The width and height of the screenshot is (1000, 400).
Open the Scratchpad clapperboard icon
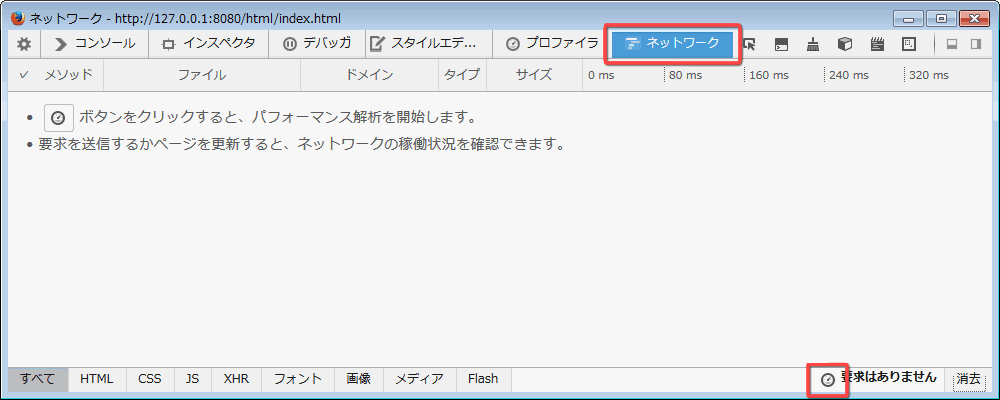[x=878, y=44]
